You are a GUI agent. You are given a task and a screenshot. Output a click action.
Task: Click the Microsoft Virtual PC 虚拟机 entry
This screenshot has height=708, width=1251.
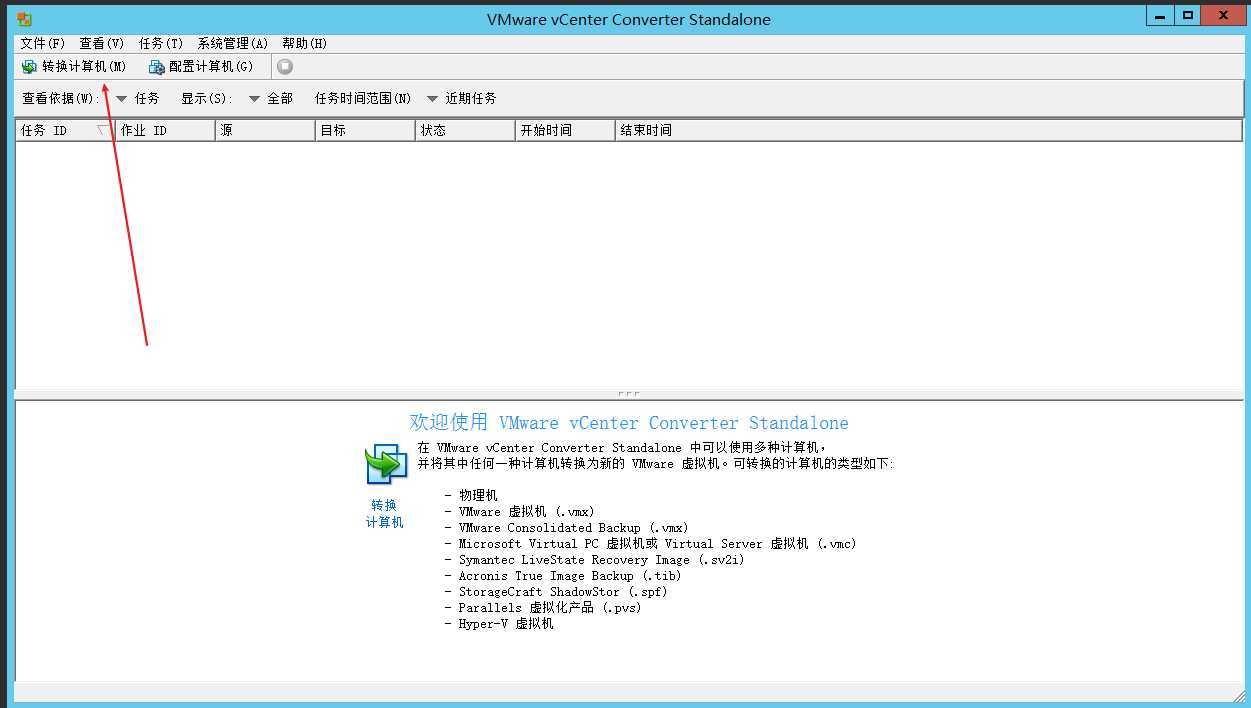click(658, 543)
